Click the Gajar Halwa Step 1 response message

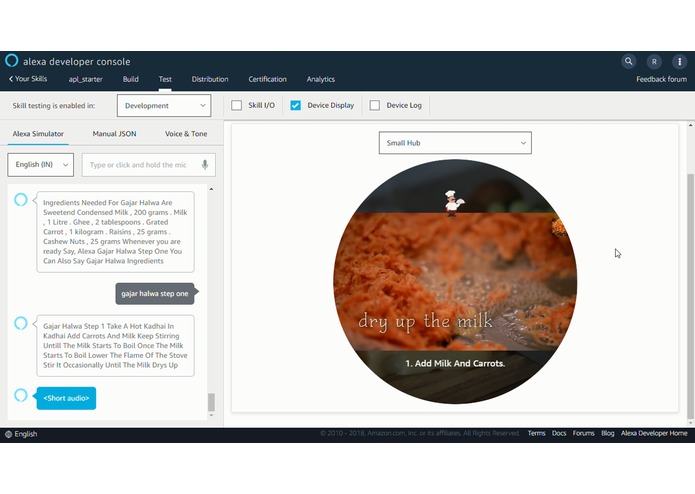pyautogui.click(x=115, y=346)
